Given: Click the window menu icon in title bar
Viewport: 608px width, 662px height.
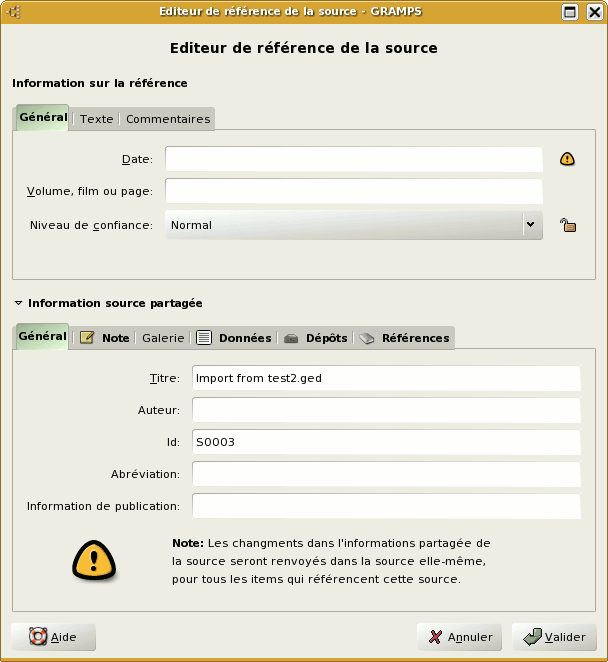Looking at the screenshot, I should tap(14, 12).
